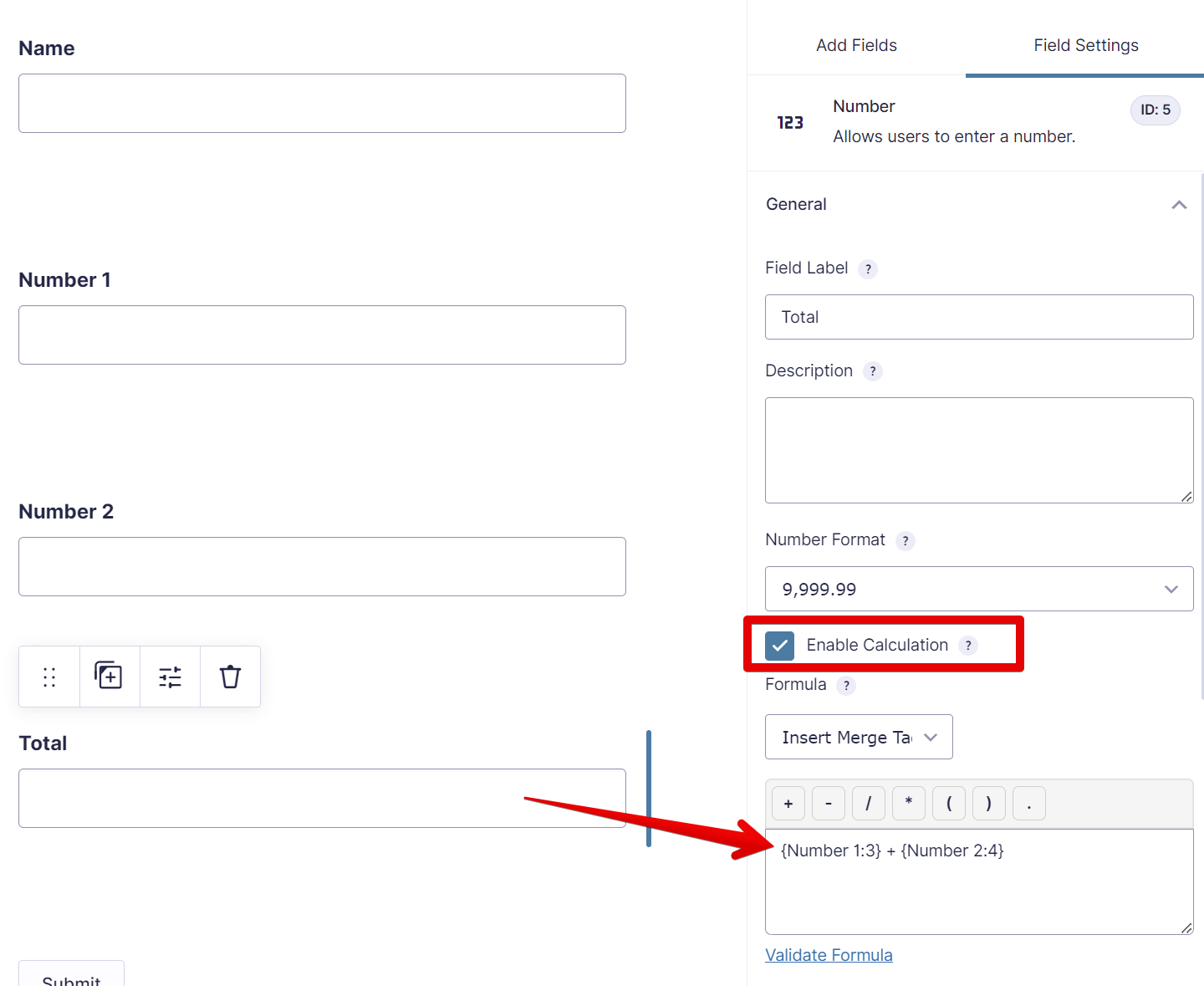This screenshot has width=1204, height=986.
Task: Open the Enable Calculation help tooltip icon
Action: [x=968, y=646]
